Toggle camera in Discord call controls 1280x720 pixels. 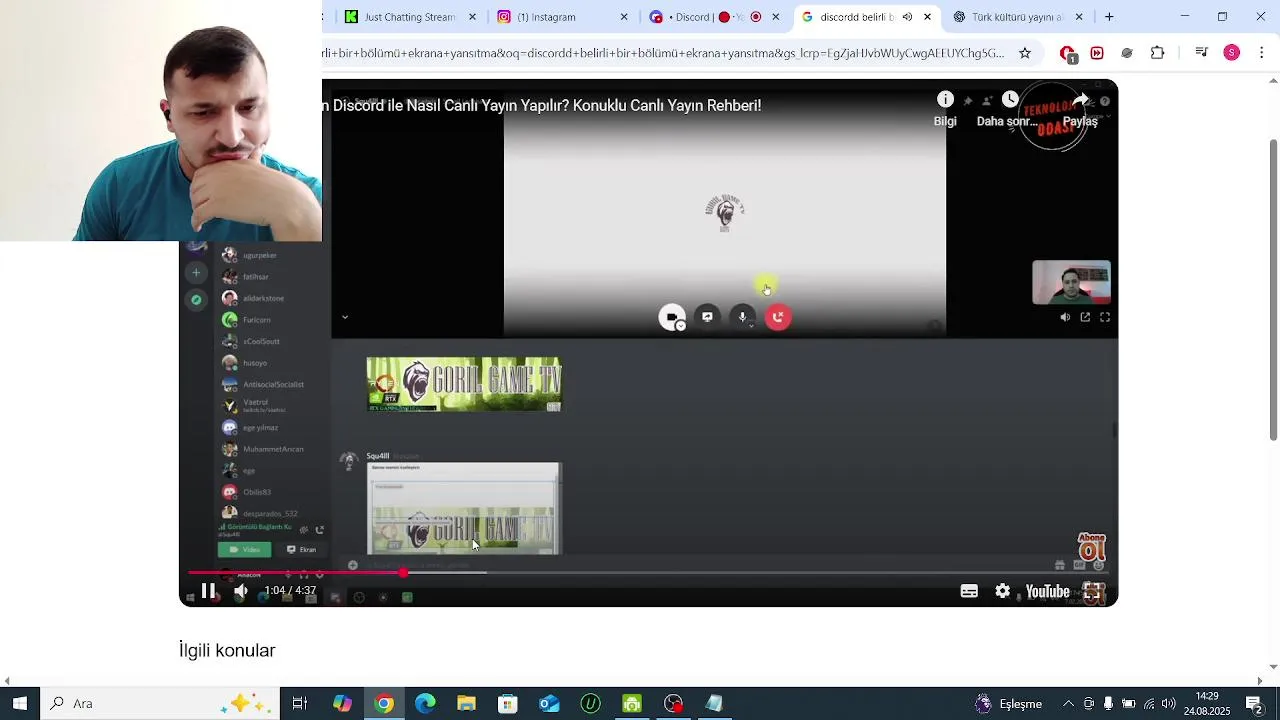(x=672, y=317)
